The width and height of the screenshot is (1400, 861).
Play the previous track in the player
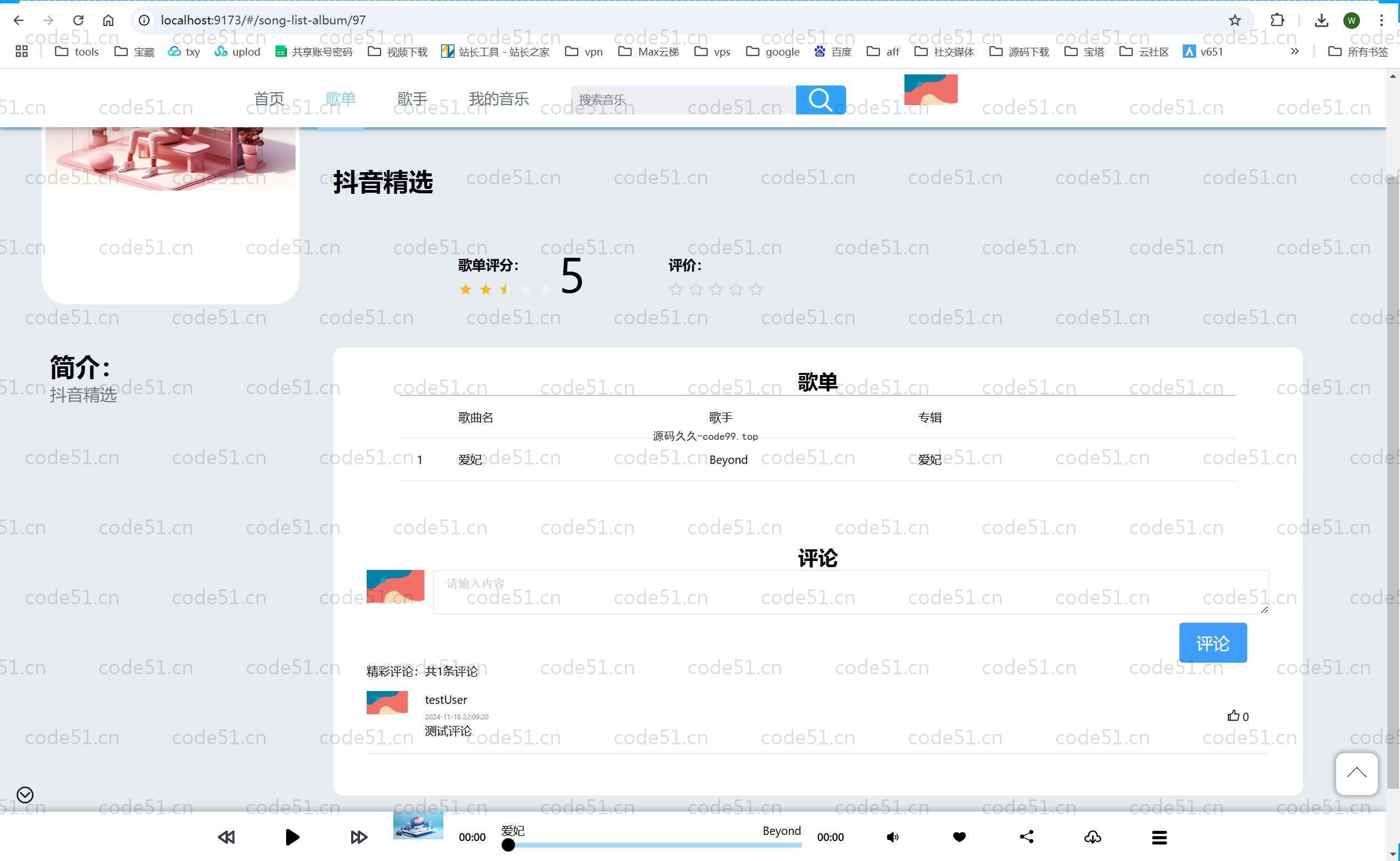pyautogui.click(x=227, y=837)
